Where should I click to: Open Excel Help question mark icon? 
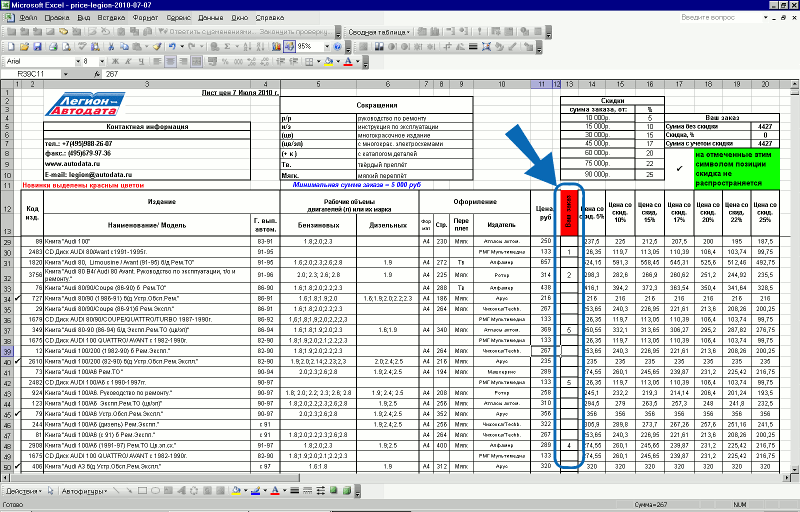[337, 46]
